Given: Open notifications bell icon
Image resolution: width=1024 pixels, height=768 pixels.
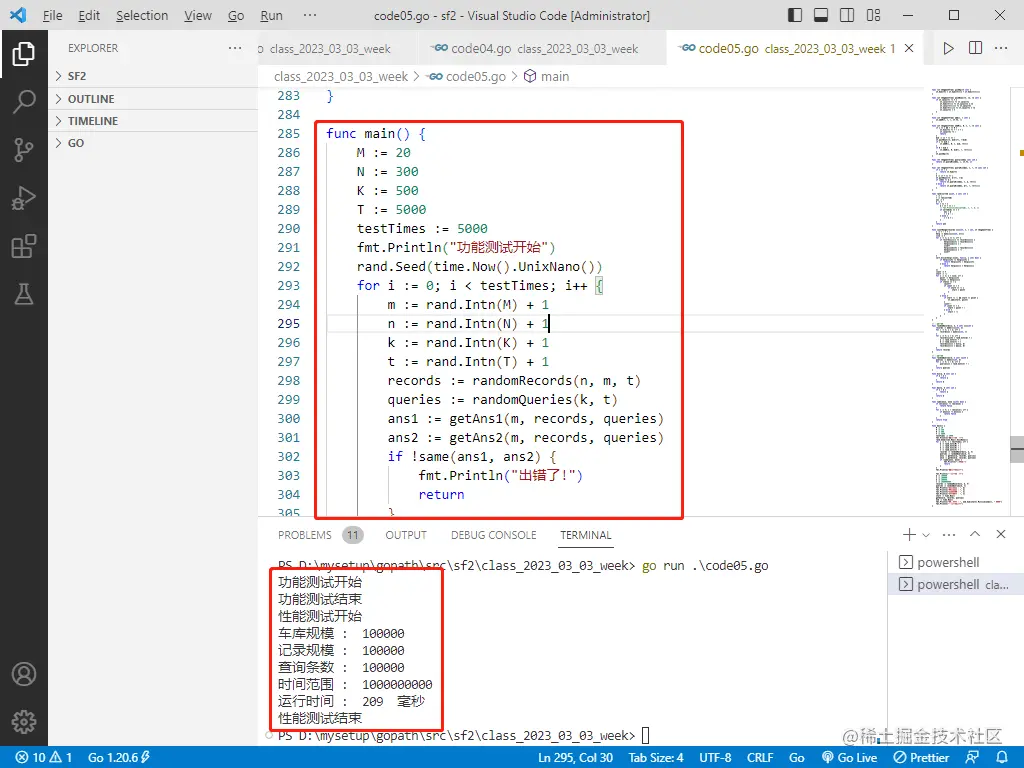Looking at the screenshot, I should pyautogui.click(x=1001, y=758).
